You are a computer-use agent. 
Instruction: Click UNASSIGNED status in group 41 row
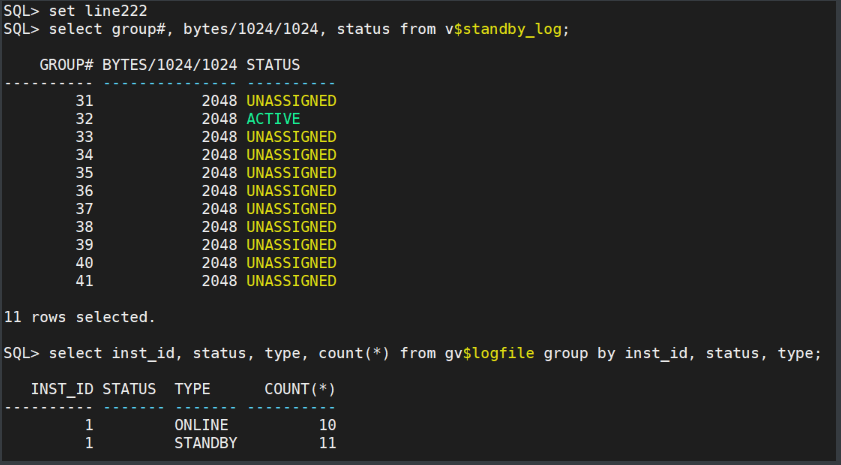291,281
